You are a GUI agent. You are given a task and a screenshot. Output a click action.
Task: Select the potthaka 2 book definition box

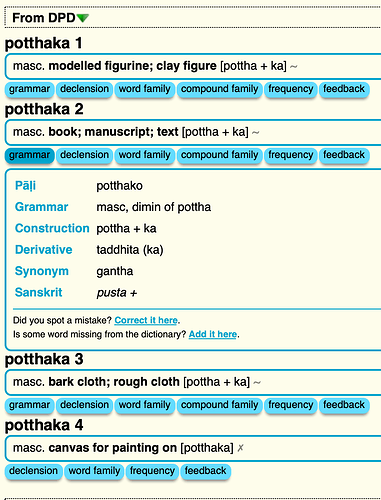(193, 132)
